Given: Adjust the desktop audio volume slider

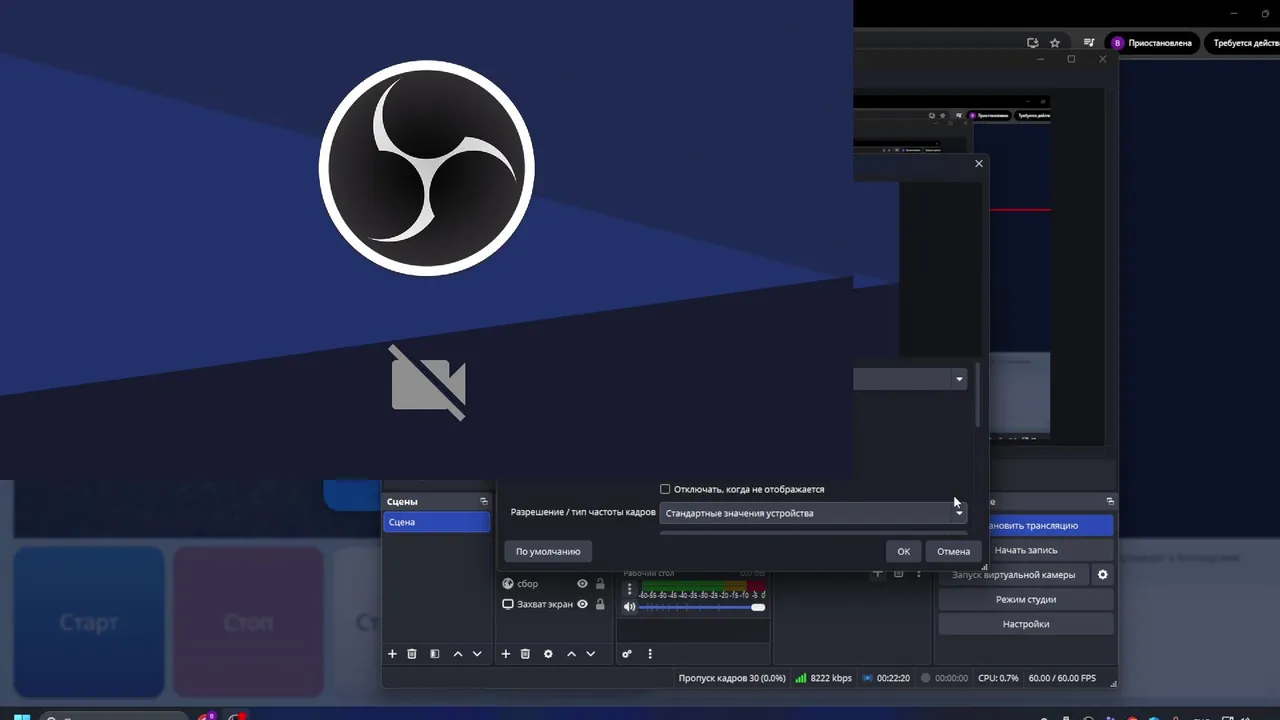Looking at the screenshot, I should click(701, 607).
